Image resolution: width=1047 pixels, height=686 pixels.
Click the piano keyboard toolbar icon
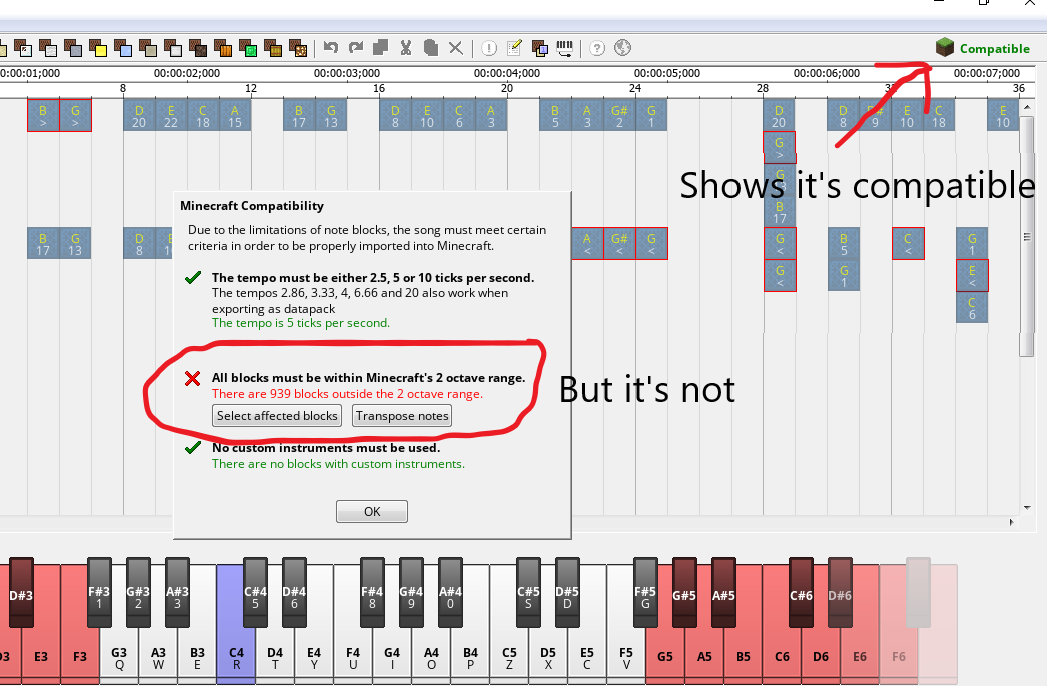(x=563, y=47)
